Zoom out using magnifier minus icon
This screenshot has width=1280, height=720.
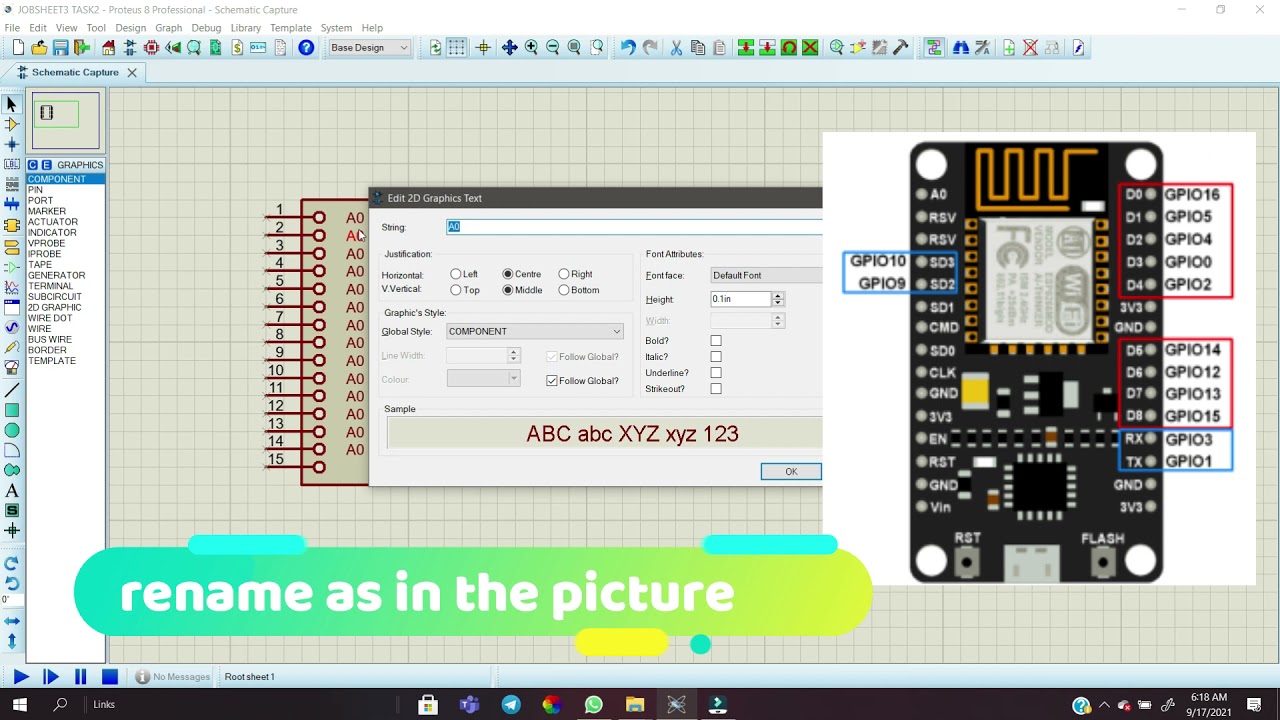point(552,47)
